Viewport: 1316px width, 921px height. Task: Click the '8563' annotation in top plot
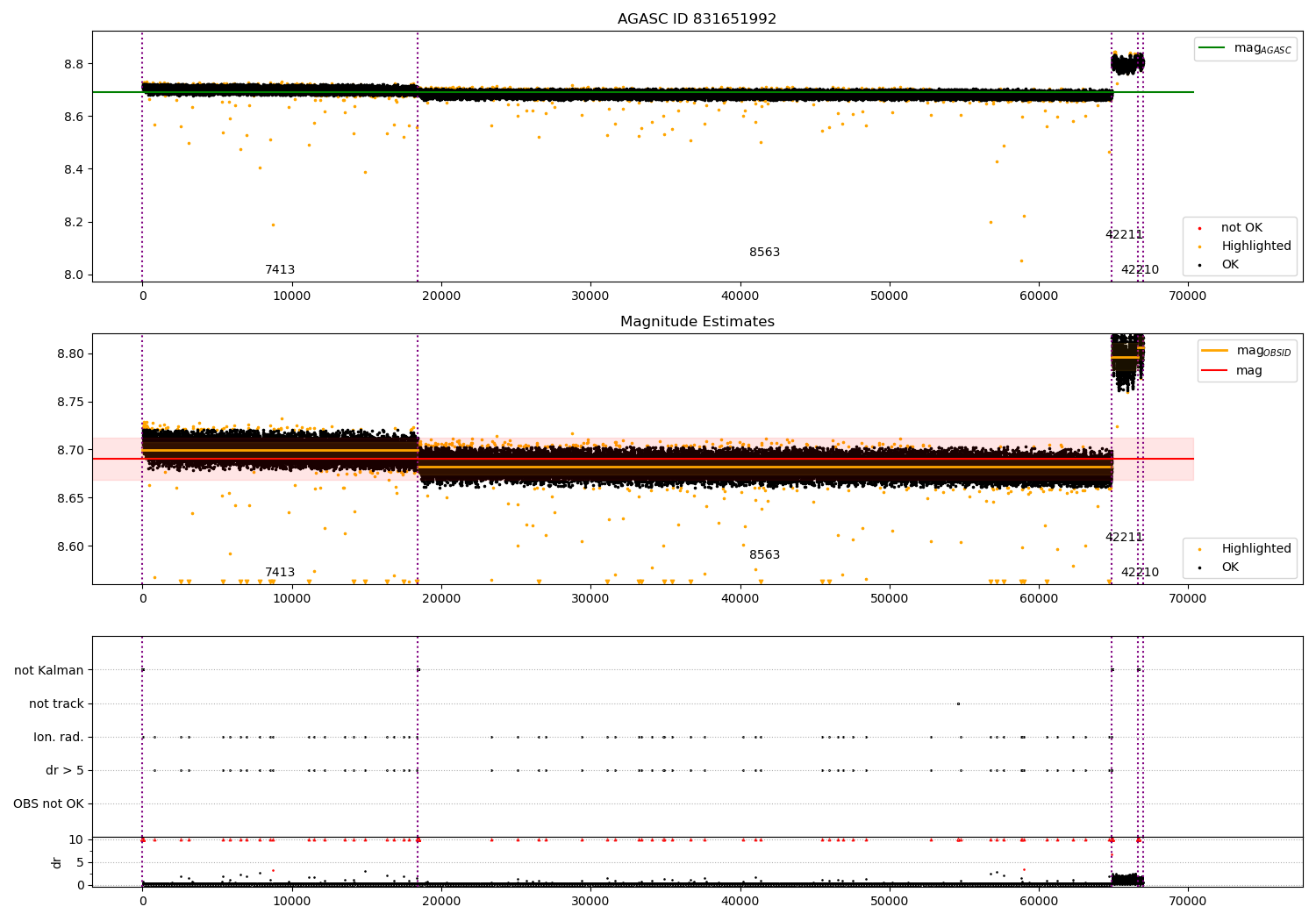pyautogui.click(x=764, y=253)
